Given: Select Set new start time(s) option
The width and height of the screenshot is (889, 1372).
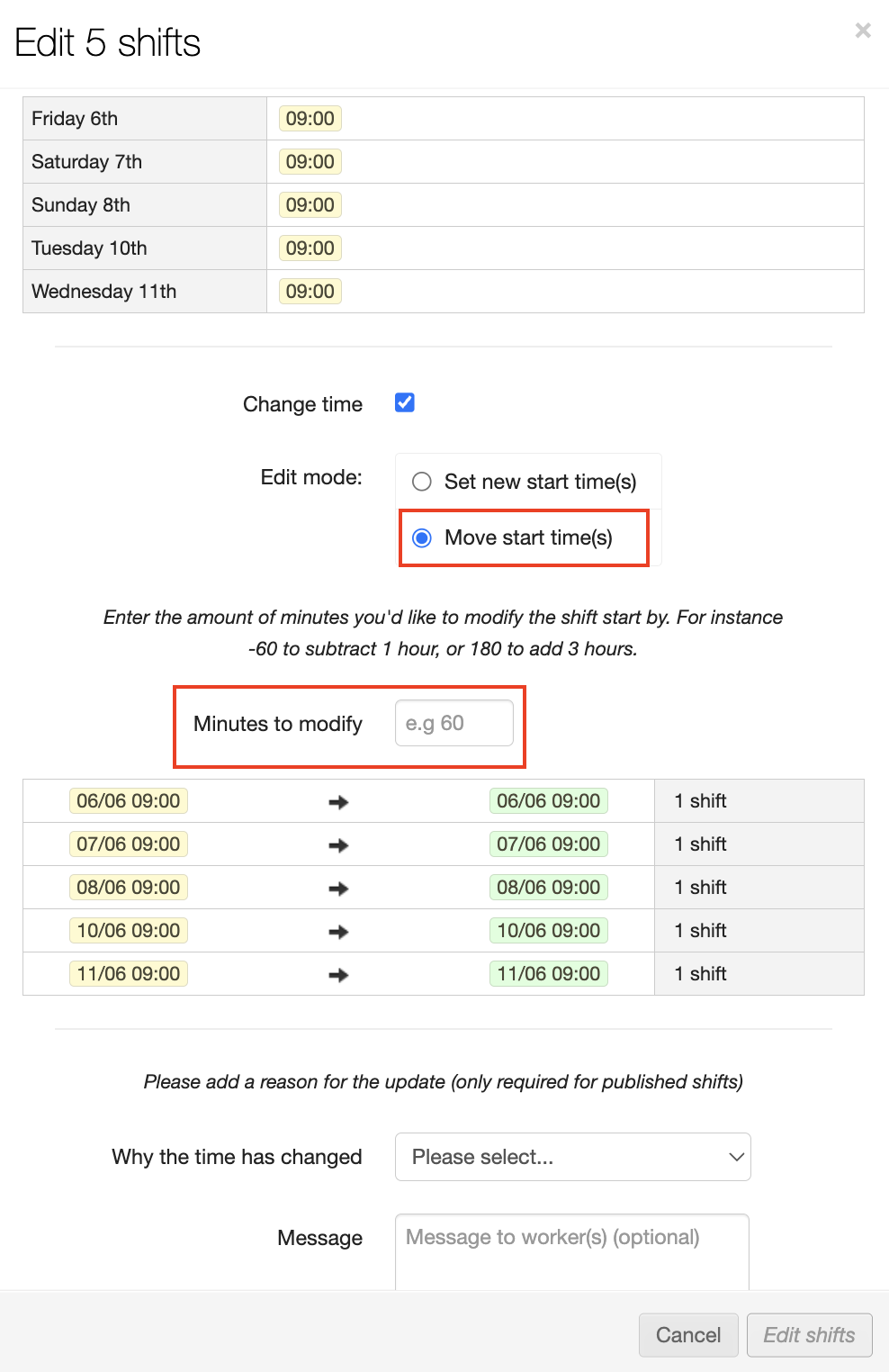Looking at the screenshot, I should coord(422,482).
